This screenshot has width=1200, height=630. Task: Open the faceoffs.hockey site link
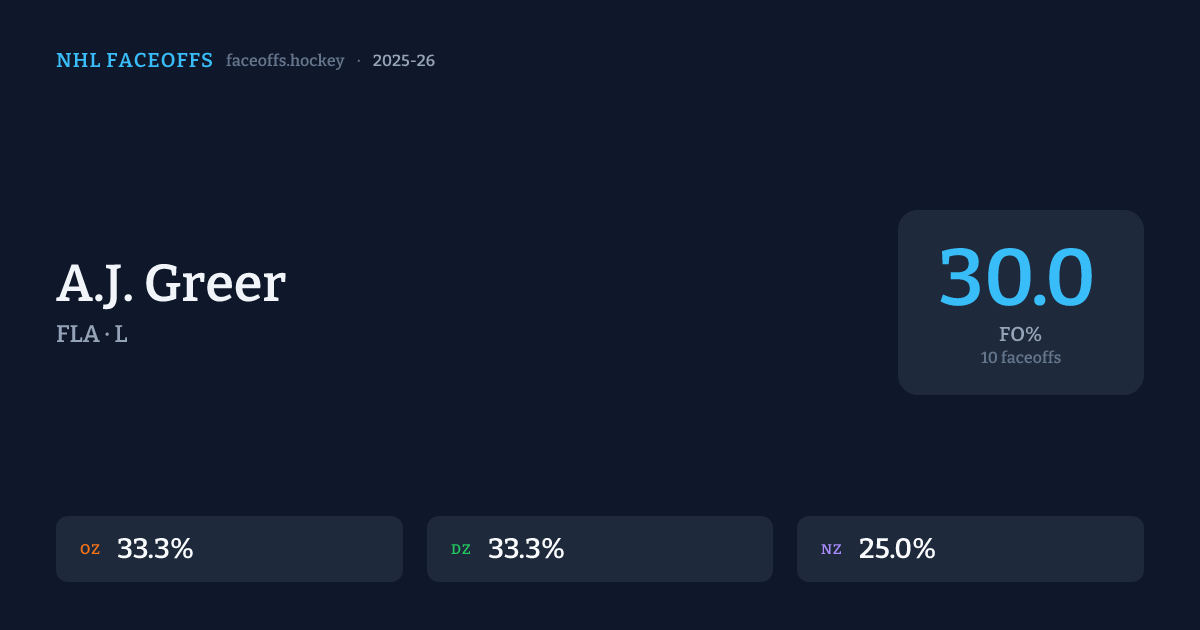click(285, 61)
